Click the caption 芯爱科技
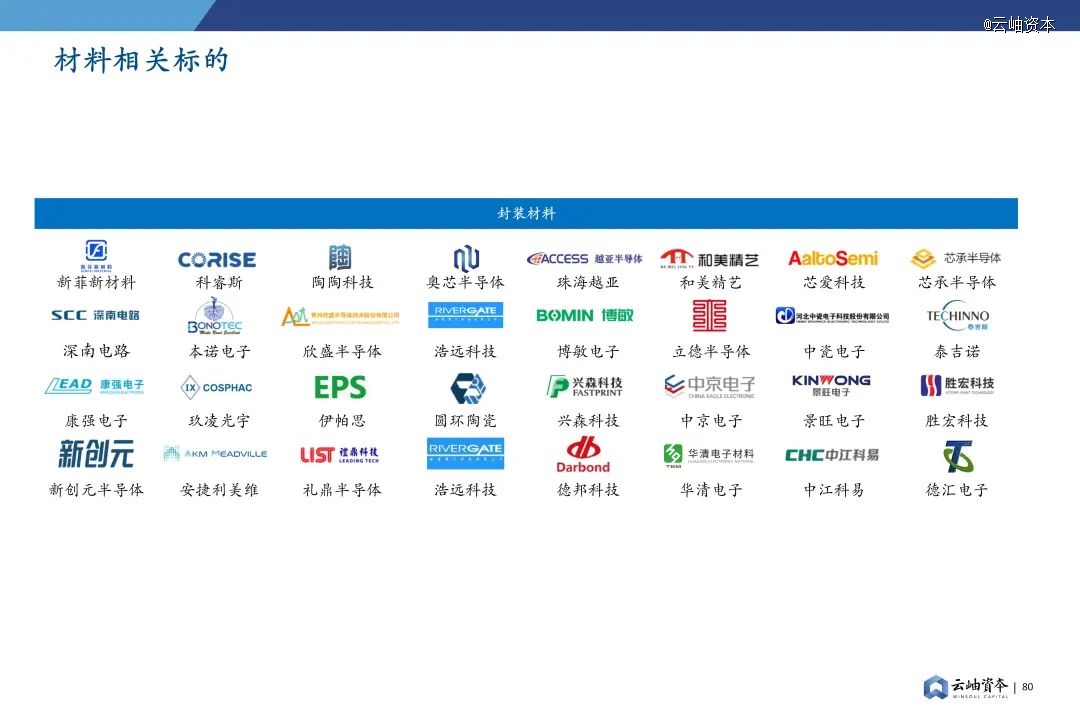 click(x=834, y=282)
